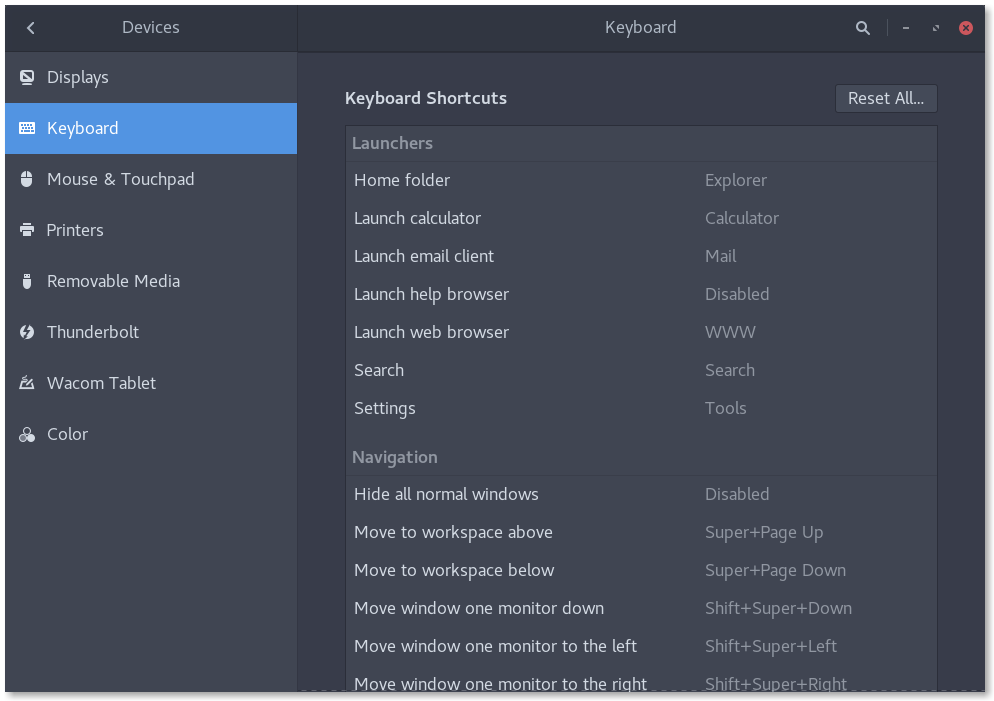Select Keyboard in the sidebar
The width and height of the screenshot is (994, 701).
click(151, 128)
